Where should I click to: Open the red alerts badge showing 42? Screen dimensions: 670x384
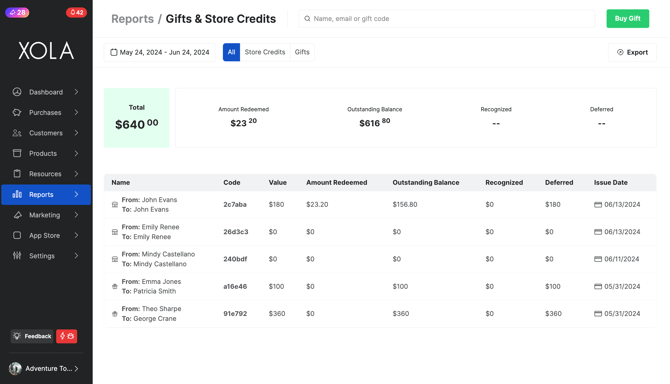pos(76,12)
